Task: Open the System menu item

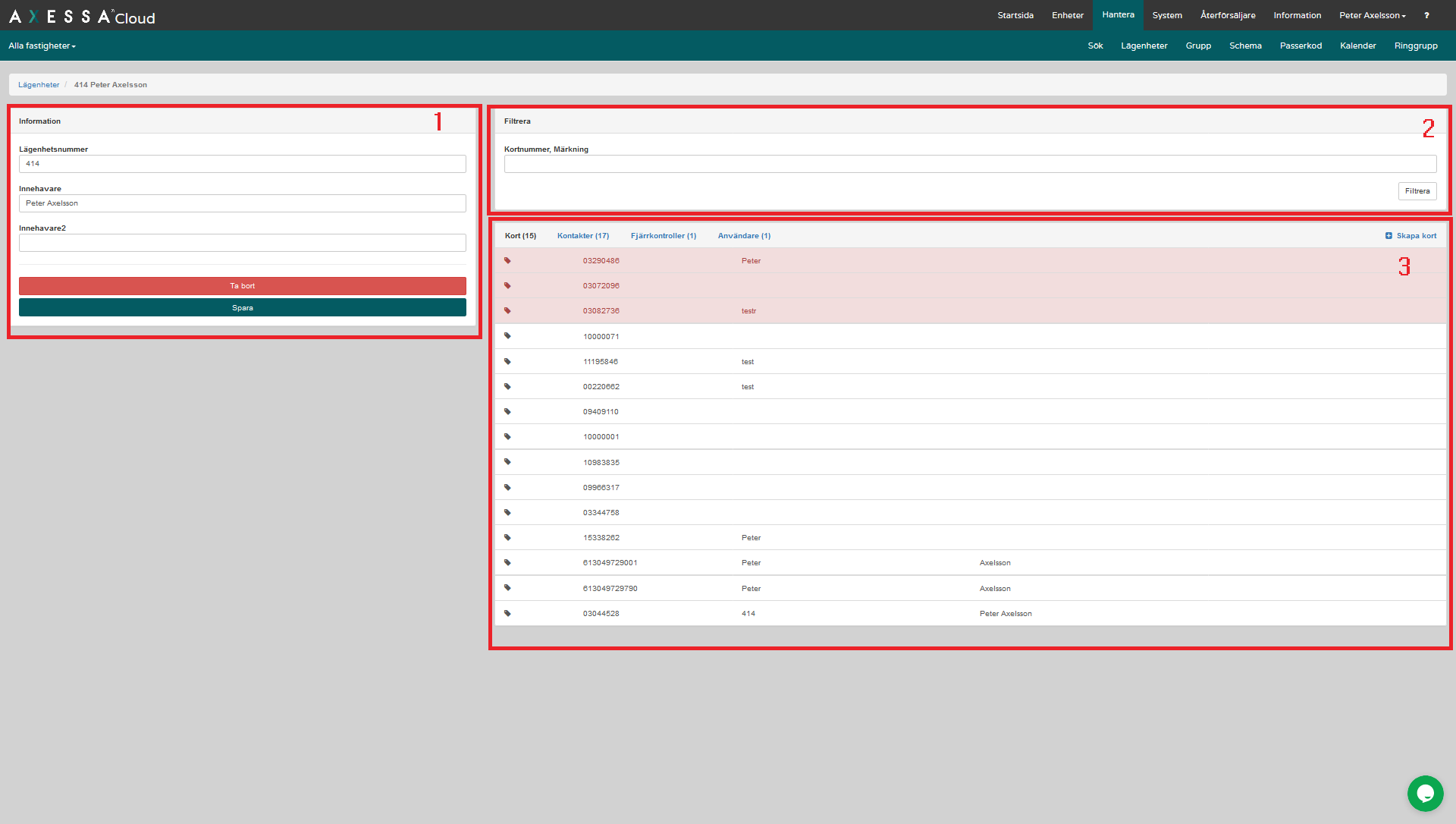Action: point(1166,15)
